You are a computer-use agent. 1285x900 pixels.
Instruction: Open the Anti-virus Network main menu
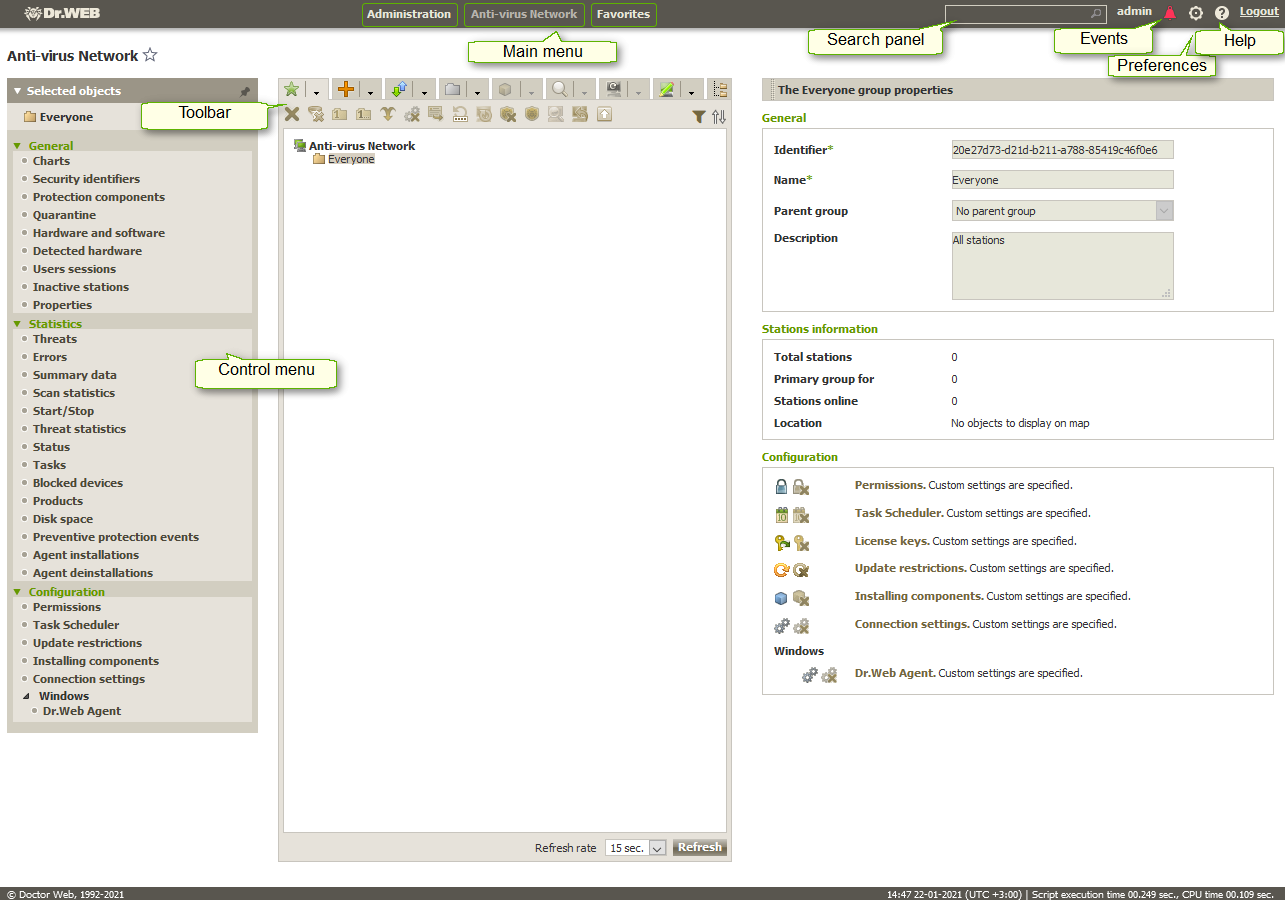(524, 14)
